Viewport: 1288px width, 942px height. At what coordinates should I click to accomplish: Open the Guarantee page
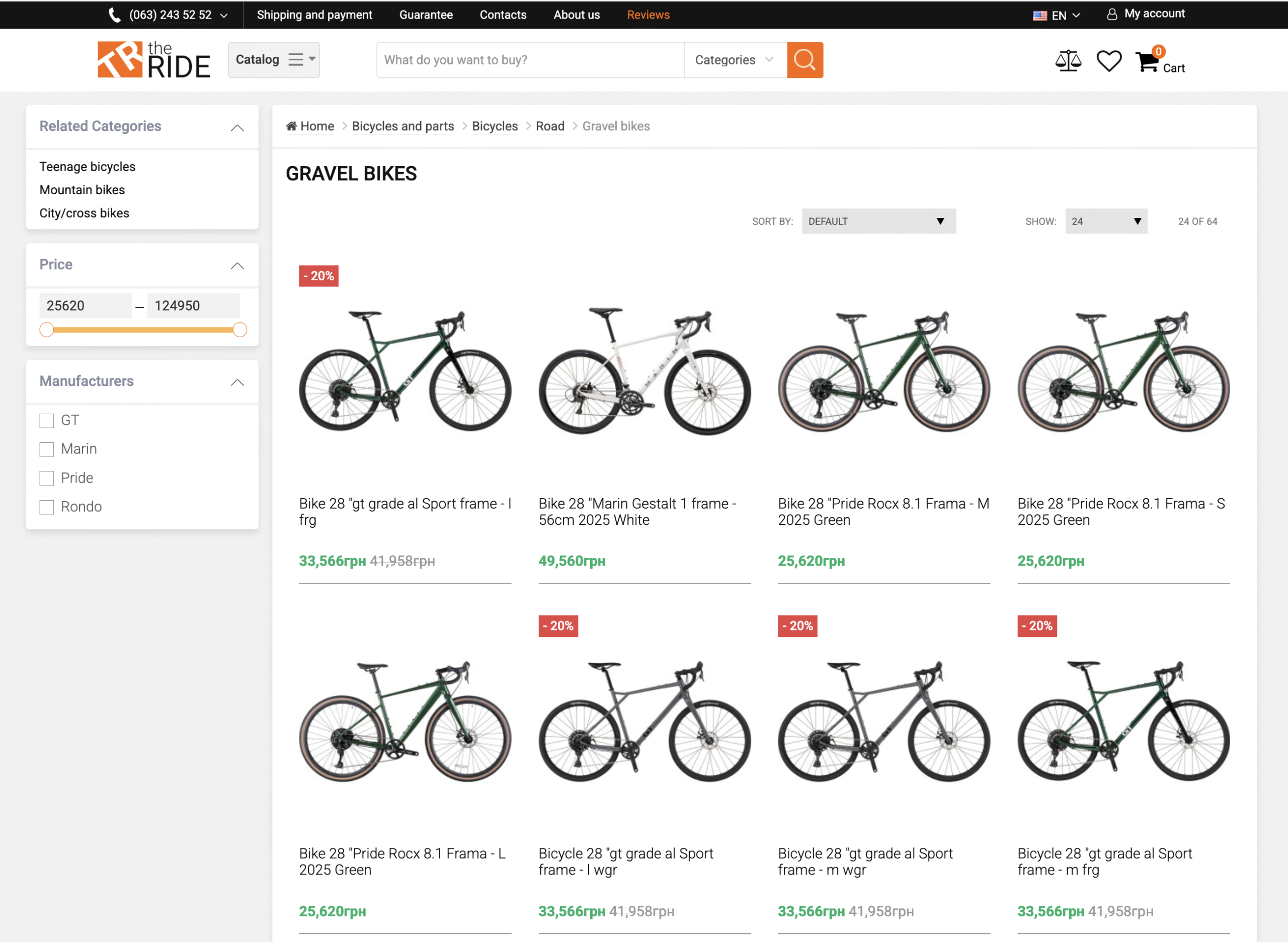(426, 15)
